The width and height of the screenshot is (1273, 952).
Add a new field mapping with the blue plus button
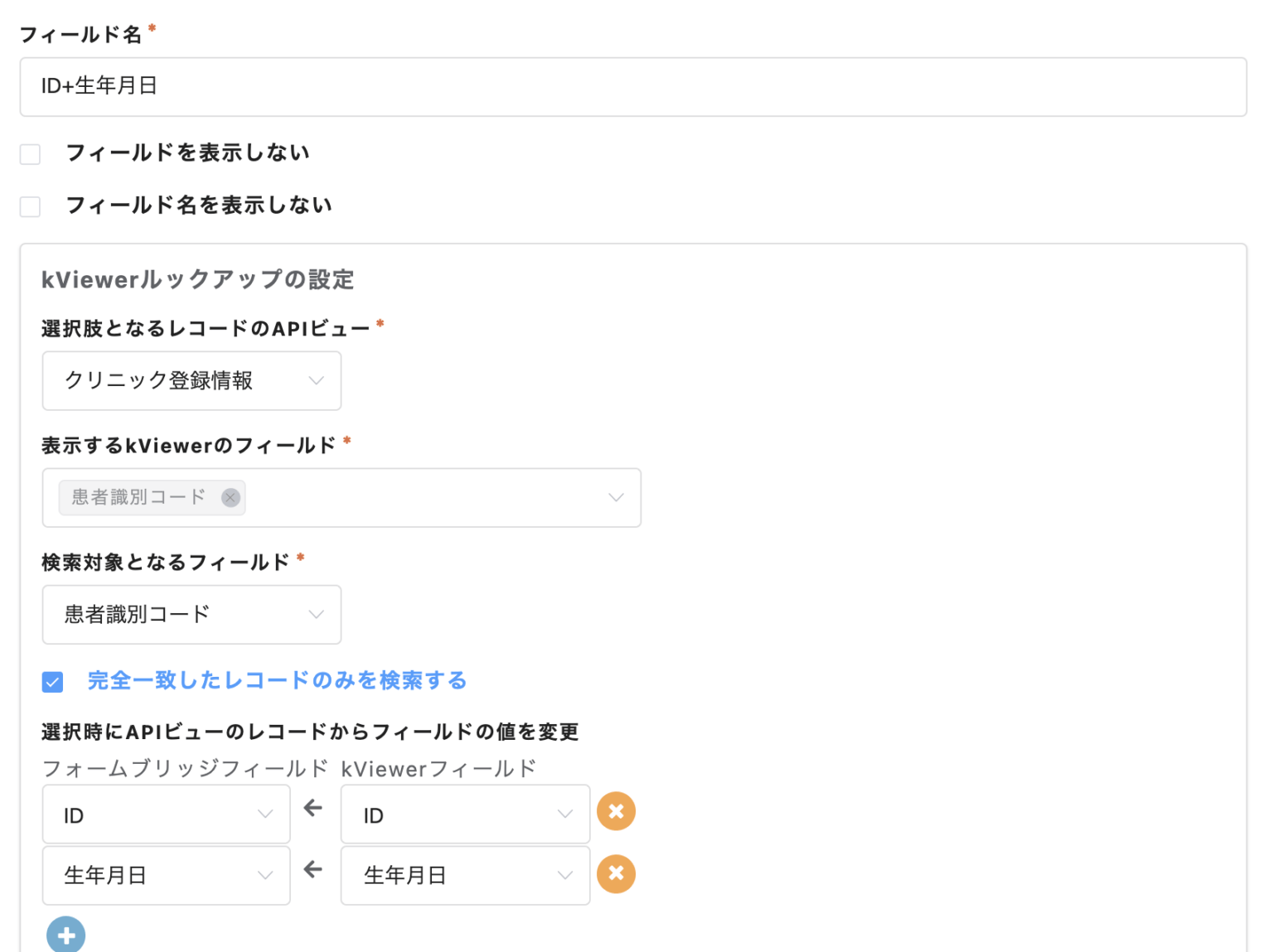click(66, 935)
